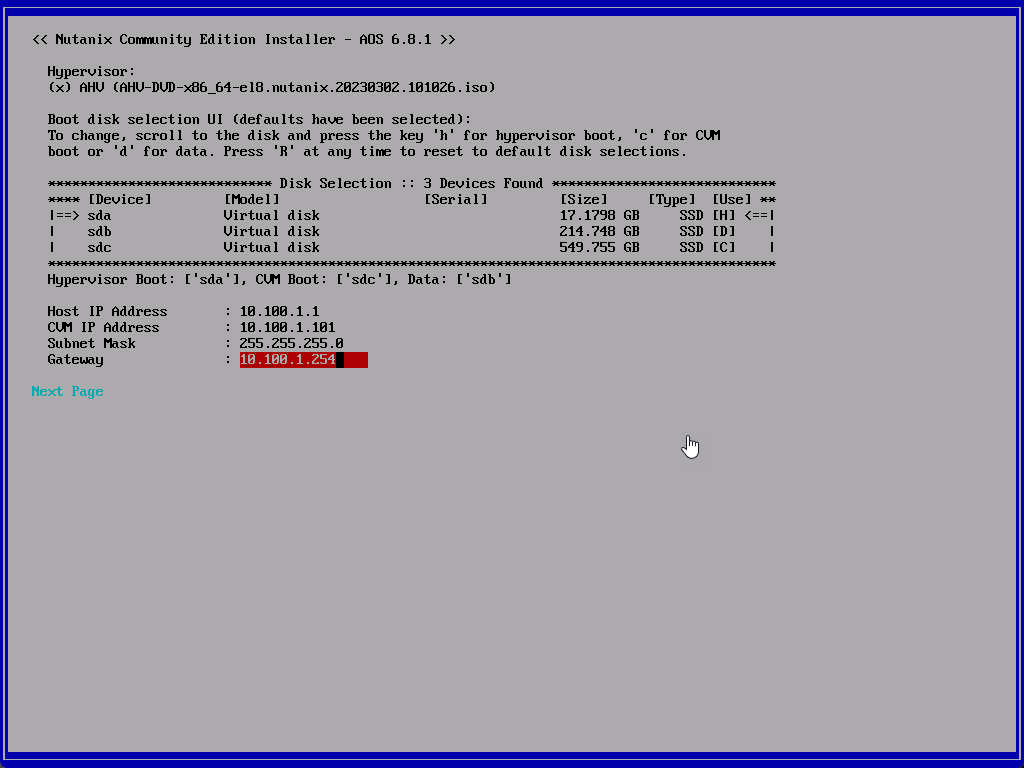This screenshot has height=768, width=1024.
Task: Click the [Type] column header
Action: 671,199
